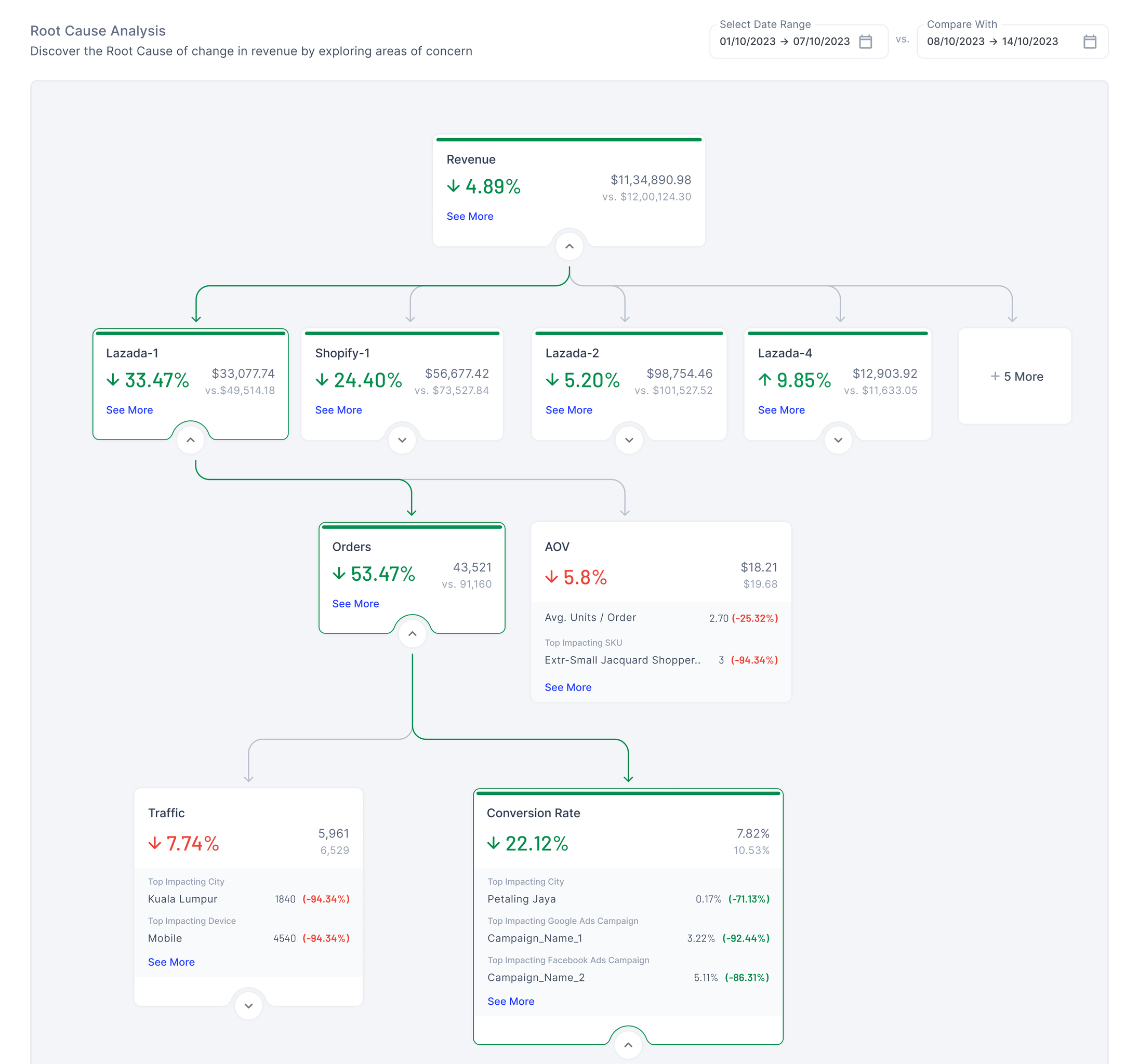Click See More under Revenue
1139x1064 pixels.
(x=469, y=216)
